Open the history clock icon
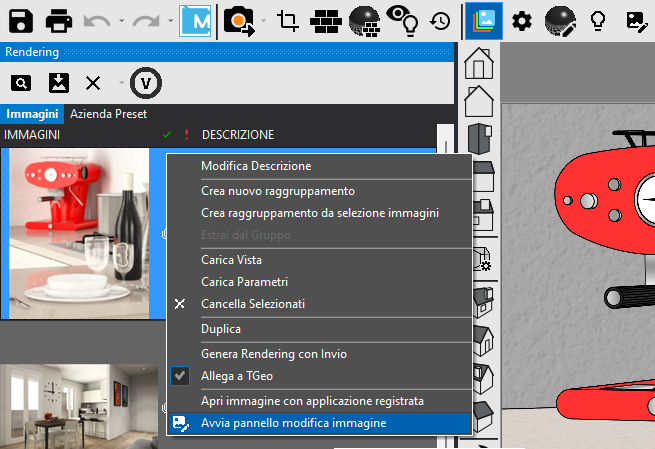The image size is (655, 449). click(441, 21)
